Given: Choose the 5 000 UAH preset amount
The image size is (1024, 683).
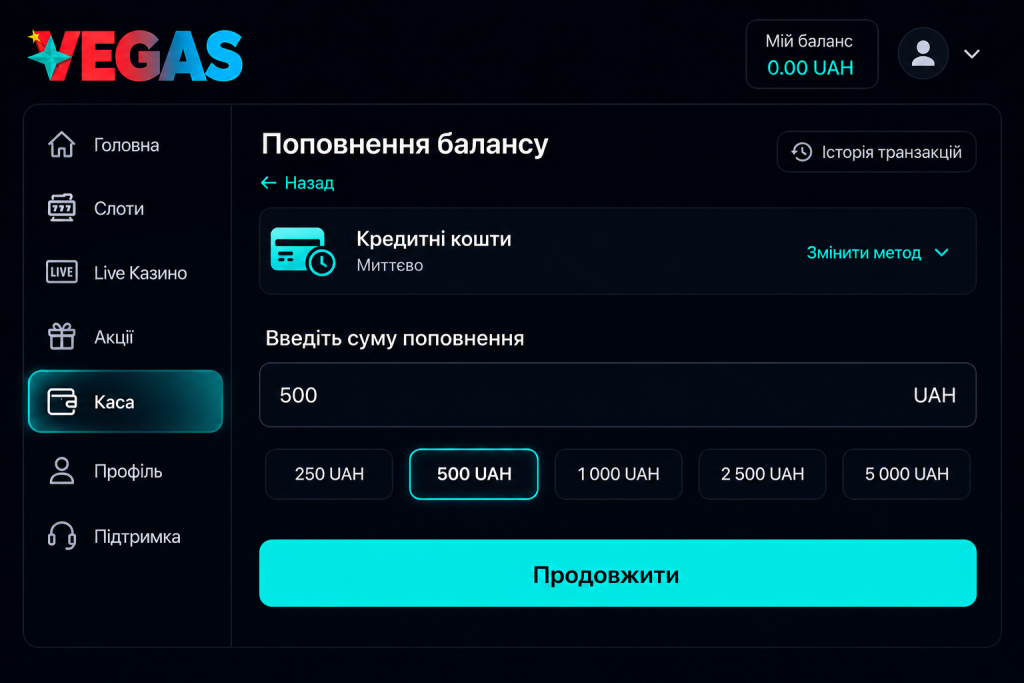Looking at the screenshot, I should tap(906, 474).
